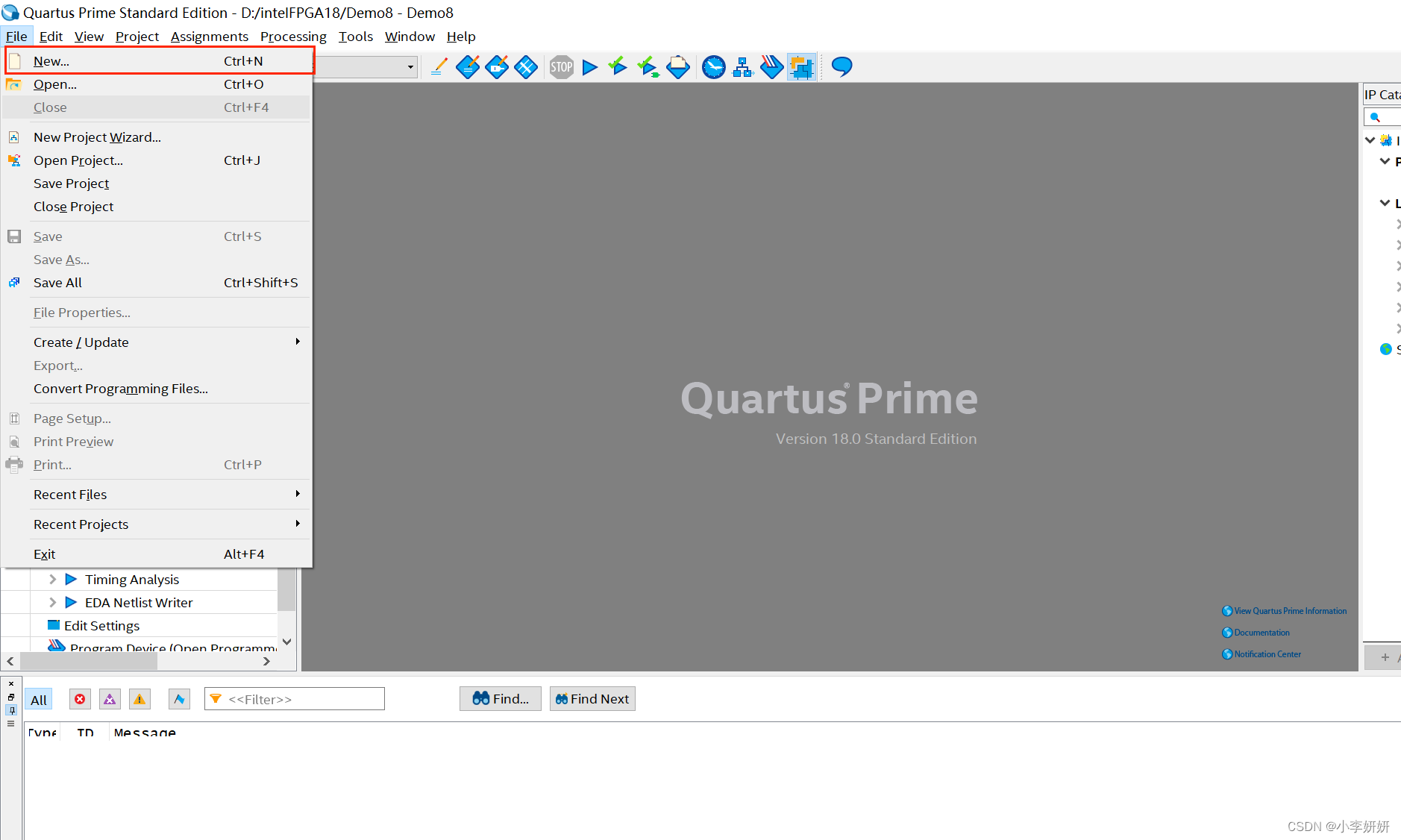Click the STOP processing toolbar icon
The image size is (1401, 840).
pyautogui.click(x=562, y=67)
